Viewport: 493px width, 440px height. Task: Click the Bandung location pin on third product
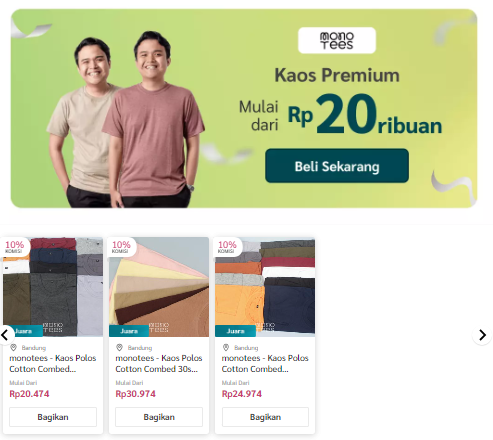[x=226, y=348]
